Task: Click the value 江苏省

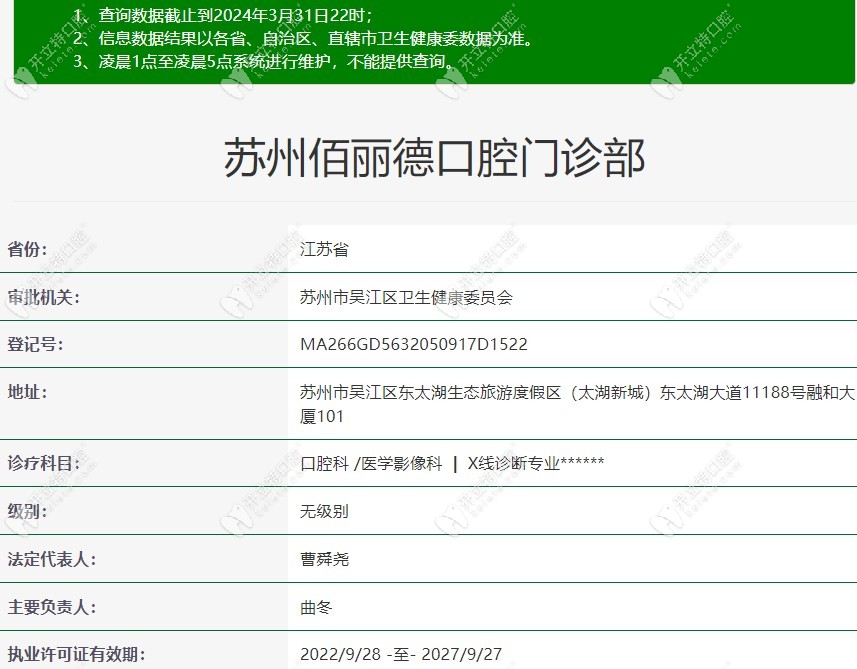Action: pyautogui.click(x=324, y=249)
